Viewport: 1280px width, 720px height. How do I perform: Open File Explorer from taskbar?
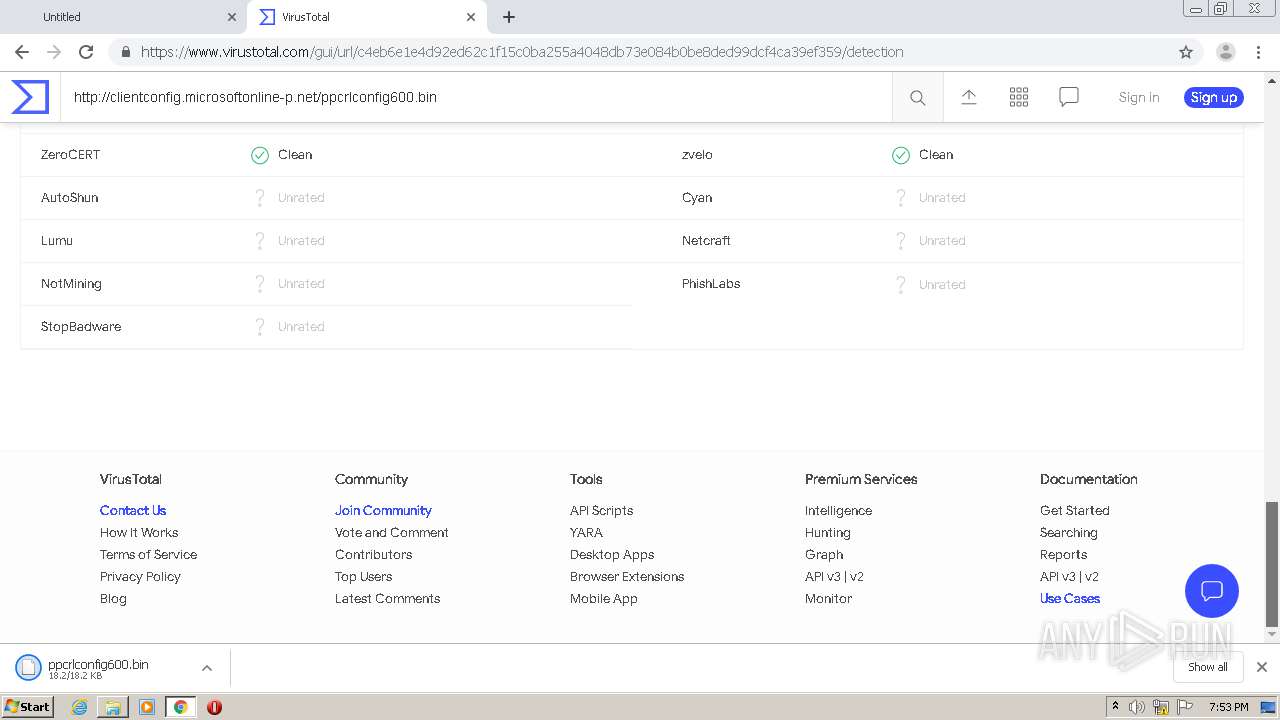click(x=113, y=707)
